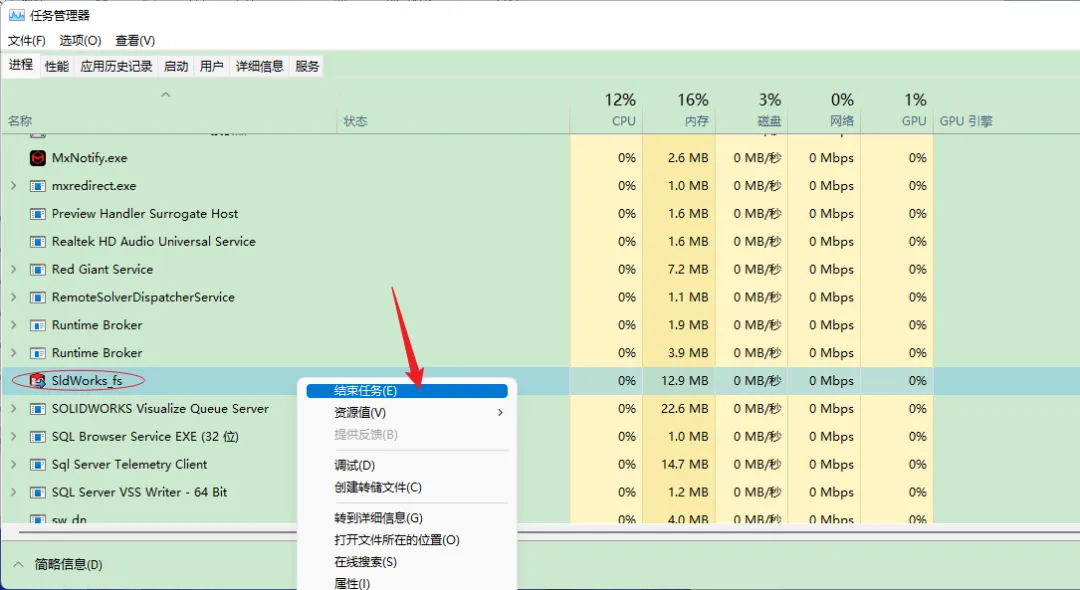The image size is (1080, 590).
Task: Click the Sql Server Telemetry Client icon
Action: point(37,465)
